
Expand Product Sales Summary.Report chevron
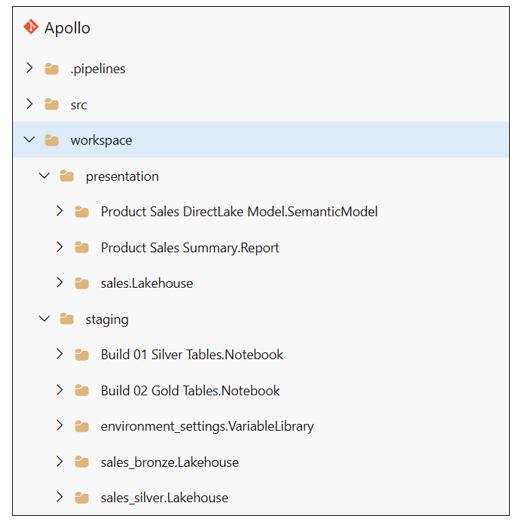pyautogui.click(x=59, y=247)
